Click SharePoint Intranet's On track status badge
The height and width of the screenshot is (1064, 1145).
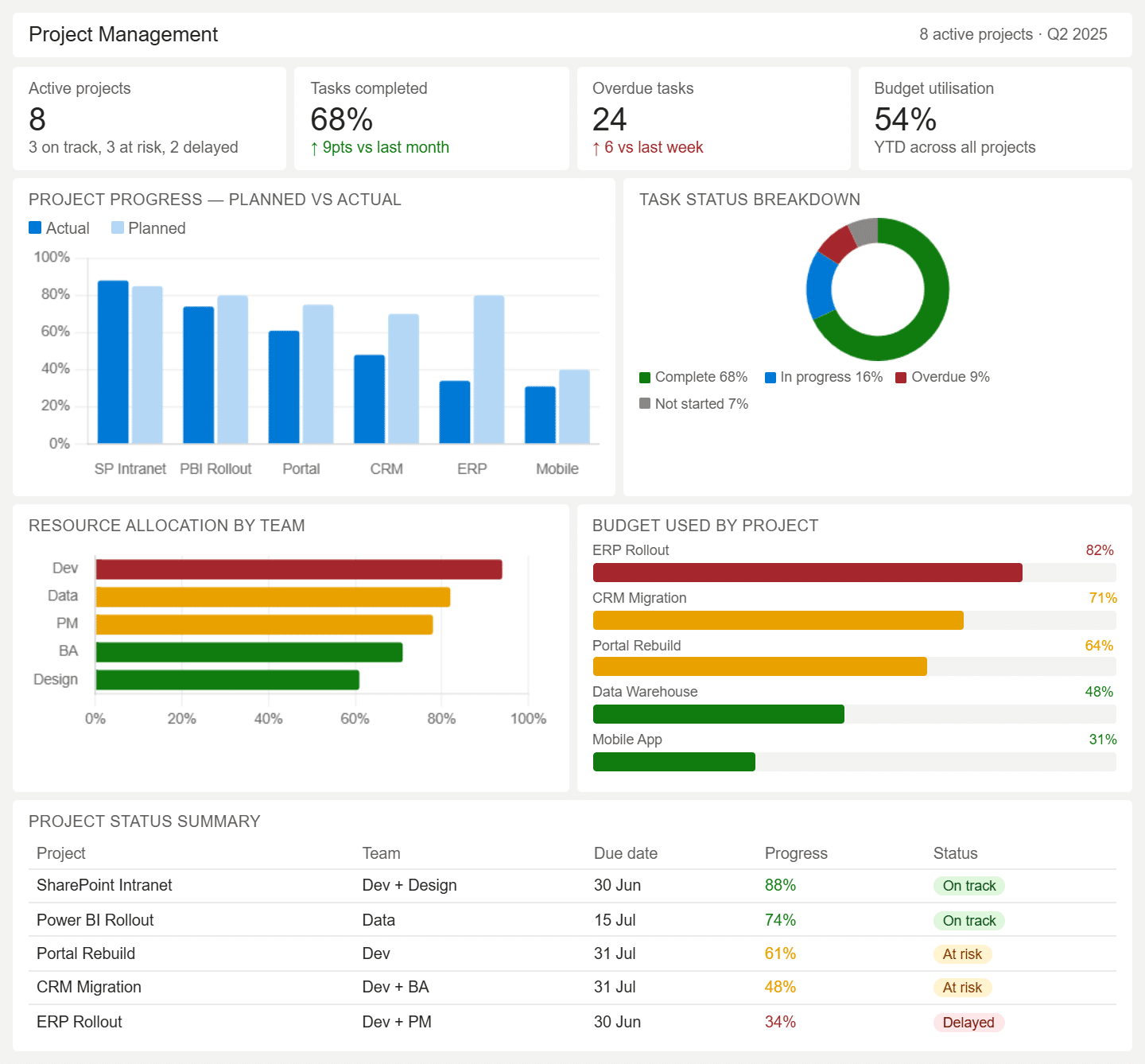click(x=969, y=886)
